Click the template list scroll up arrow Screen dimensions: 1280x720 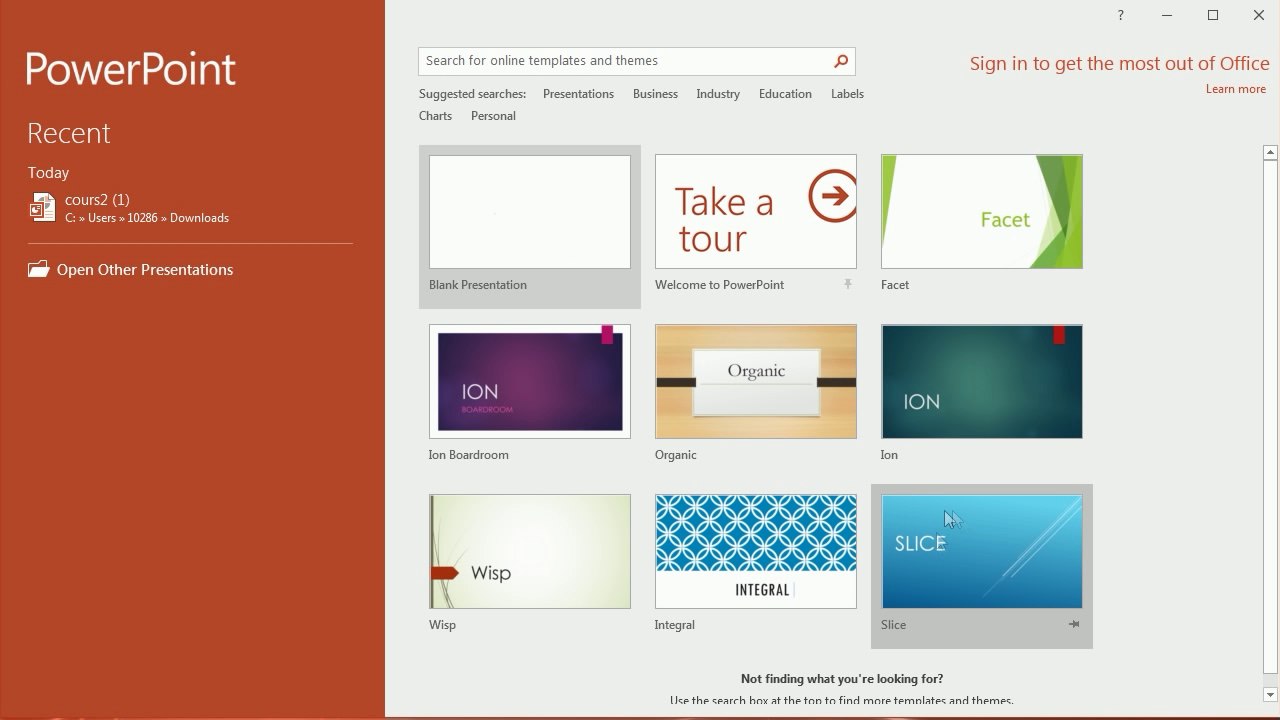point(1270,153)
